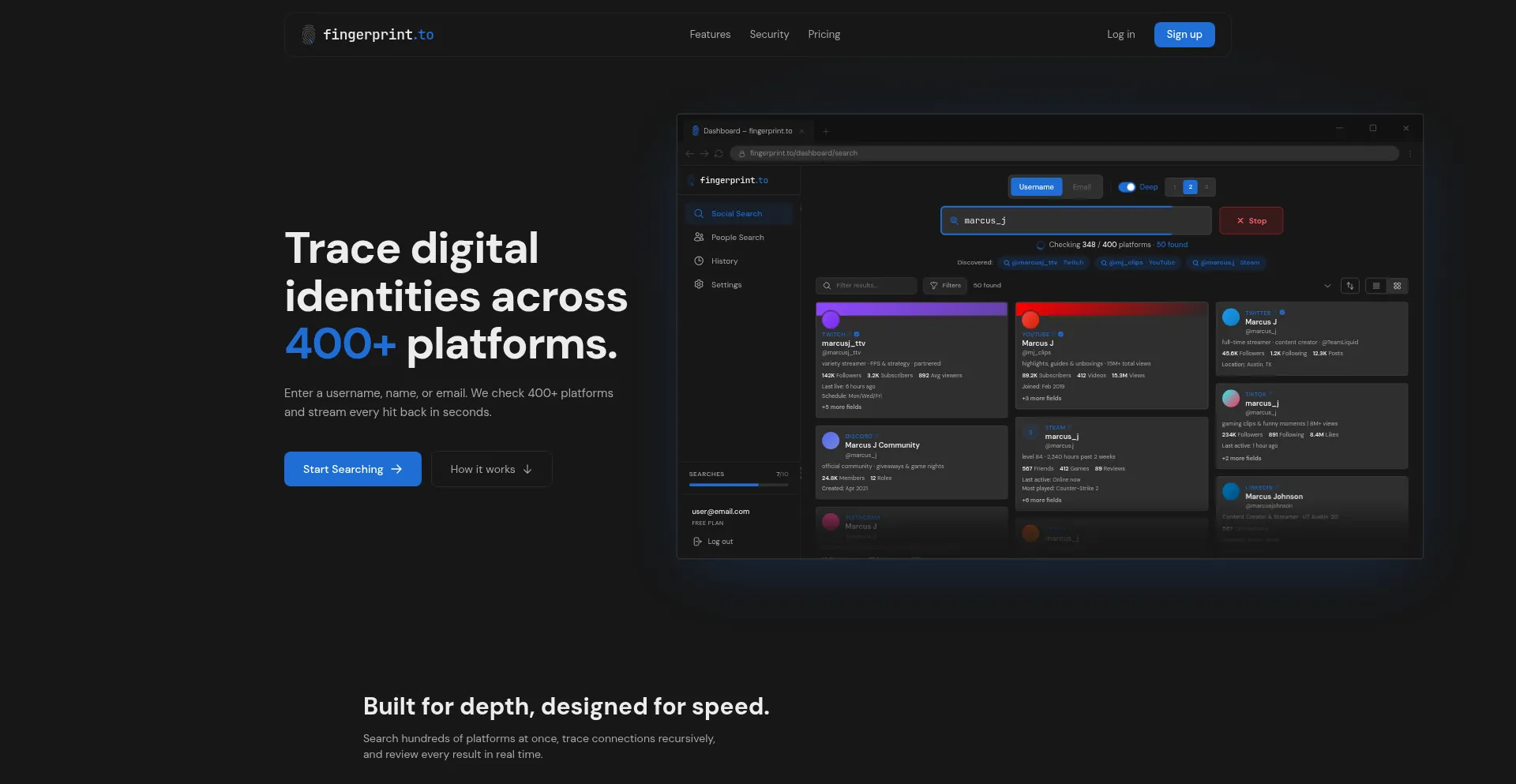
Task: Click the Discord avatar on Marcus J Community
Action: point(831,441)
